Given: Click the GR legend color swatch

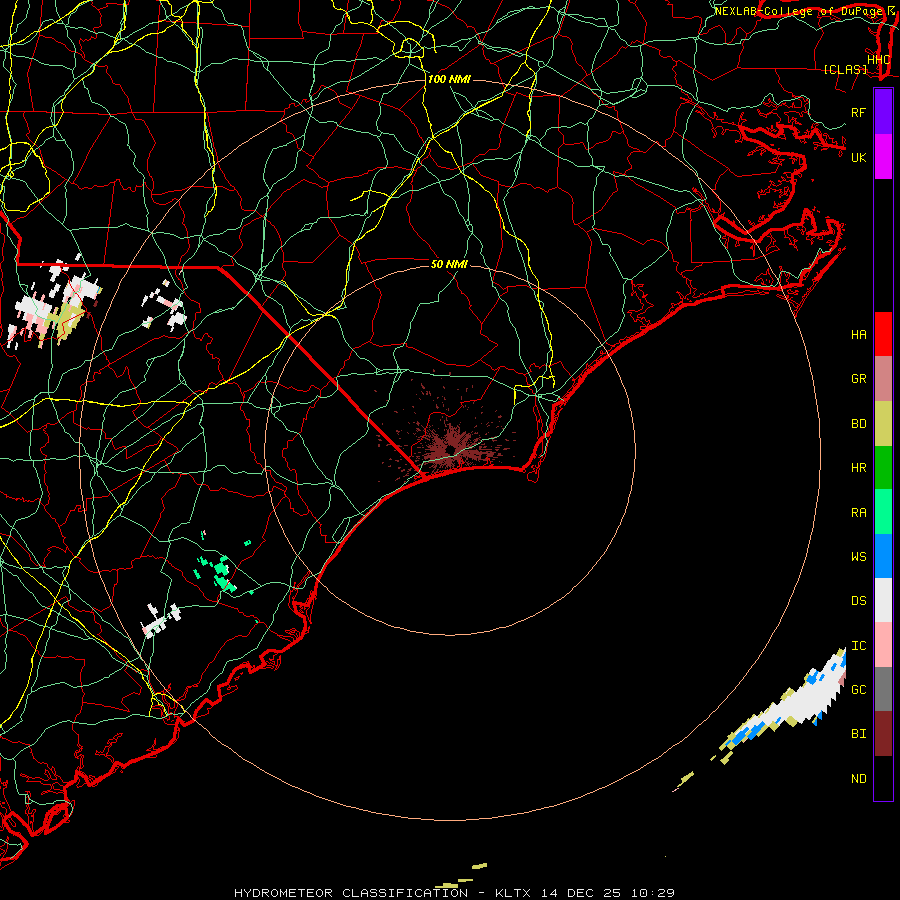Looking at the screenshot, I should [x=883, y=379].
